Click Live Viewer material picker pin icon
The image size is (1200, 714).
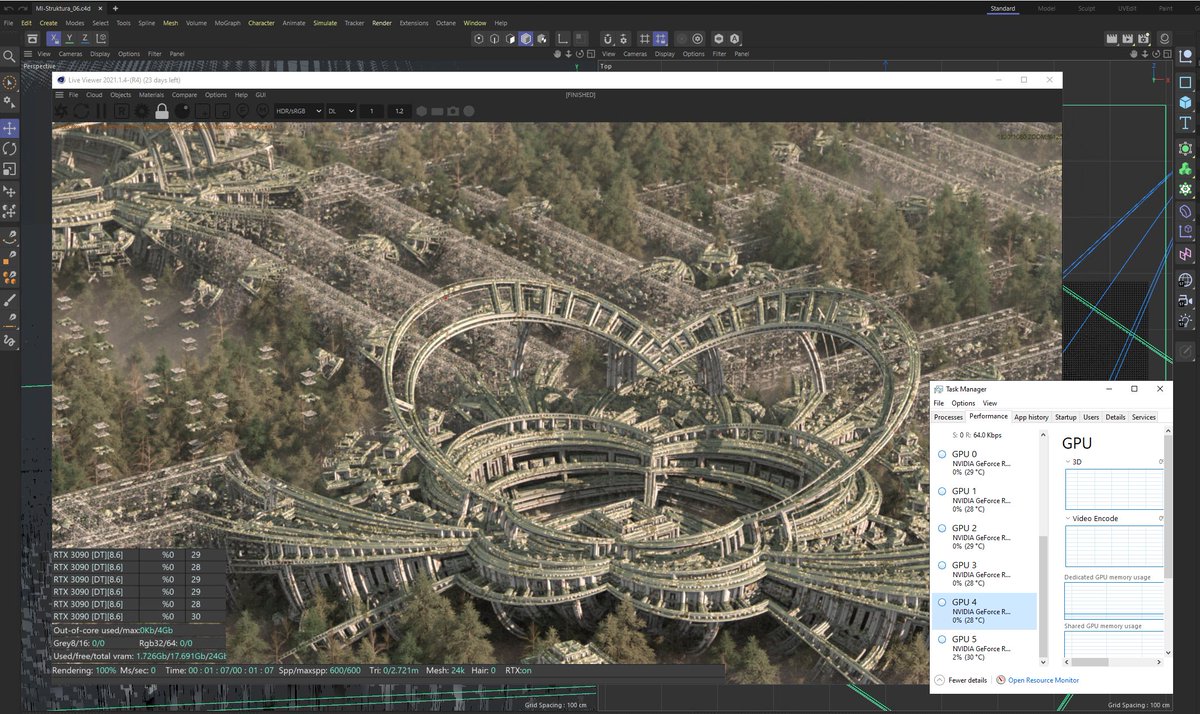262,111
